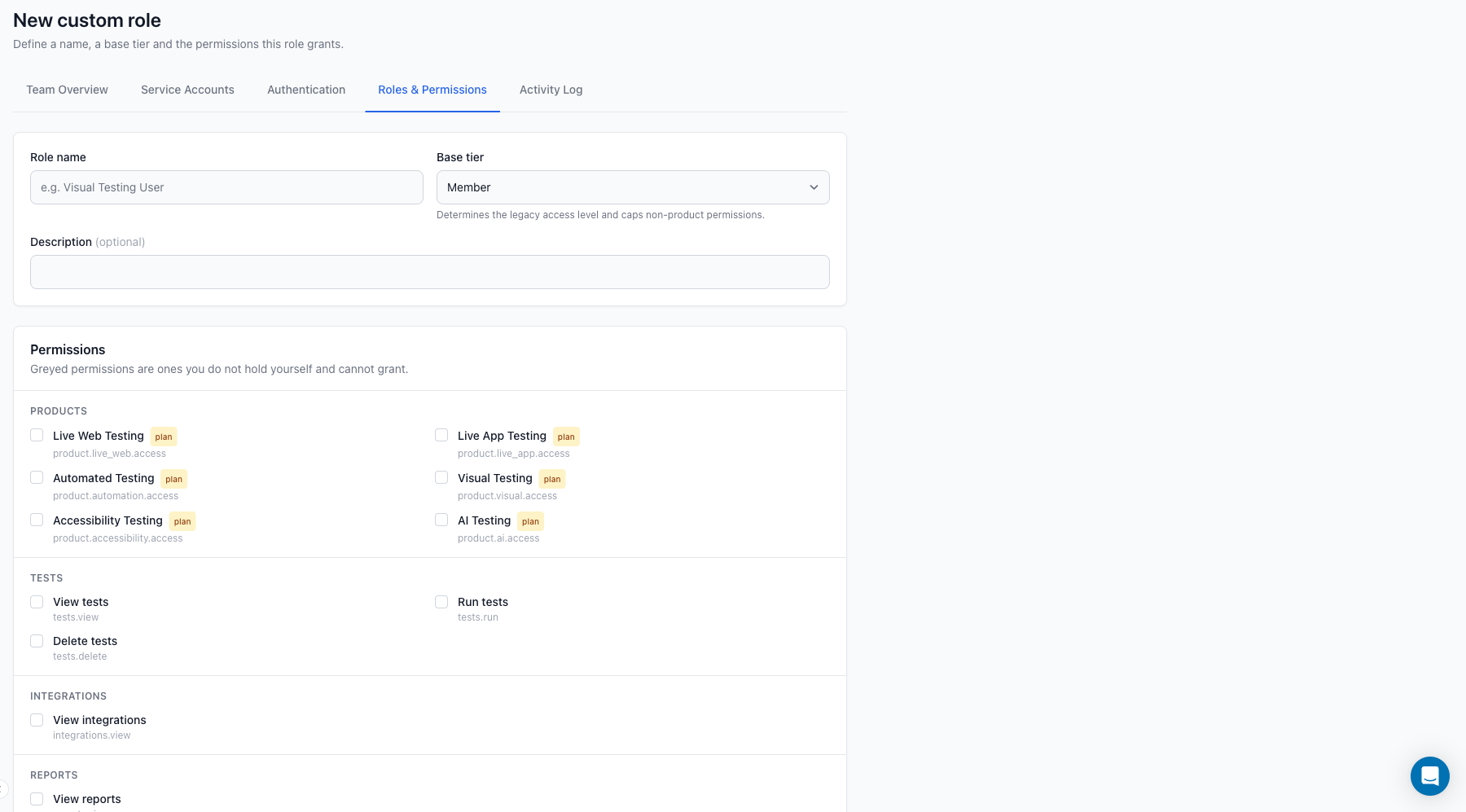Click the product.ai.access text
Image resolution: width=1466 pixels, height=812 pixels.
[498, 538]
